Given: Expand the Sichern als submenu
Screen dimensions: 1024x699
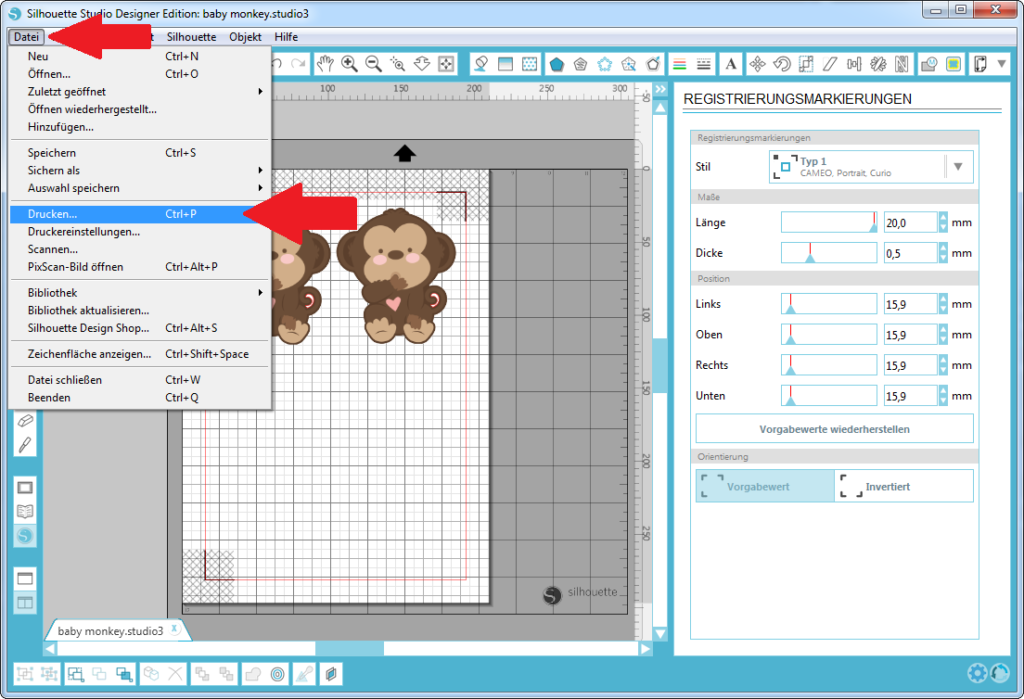Looking at the screenshot, I should point(140,170).
